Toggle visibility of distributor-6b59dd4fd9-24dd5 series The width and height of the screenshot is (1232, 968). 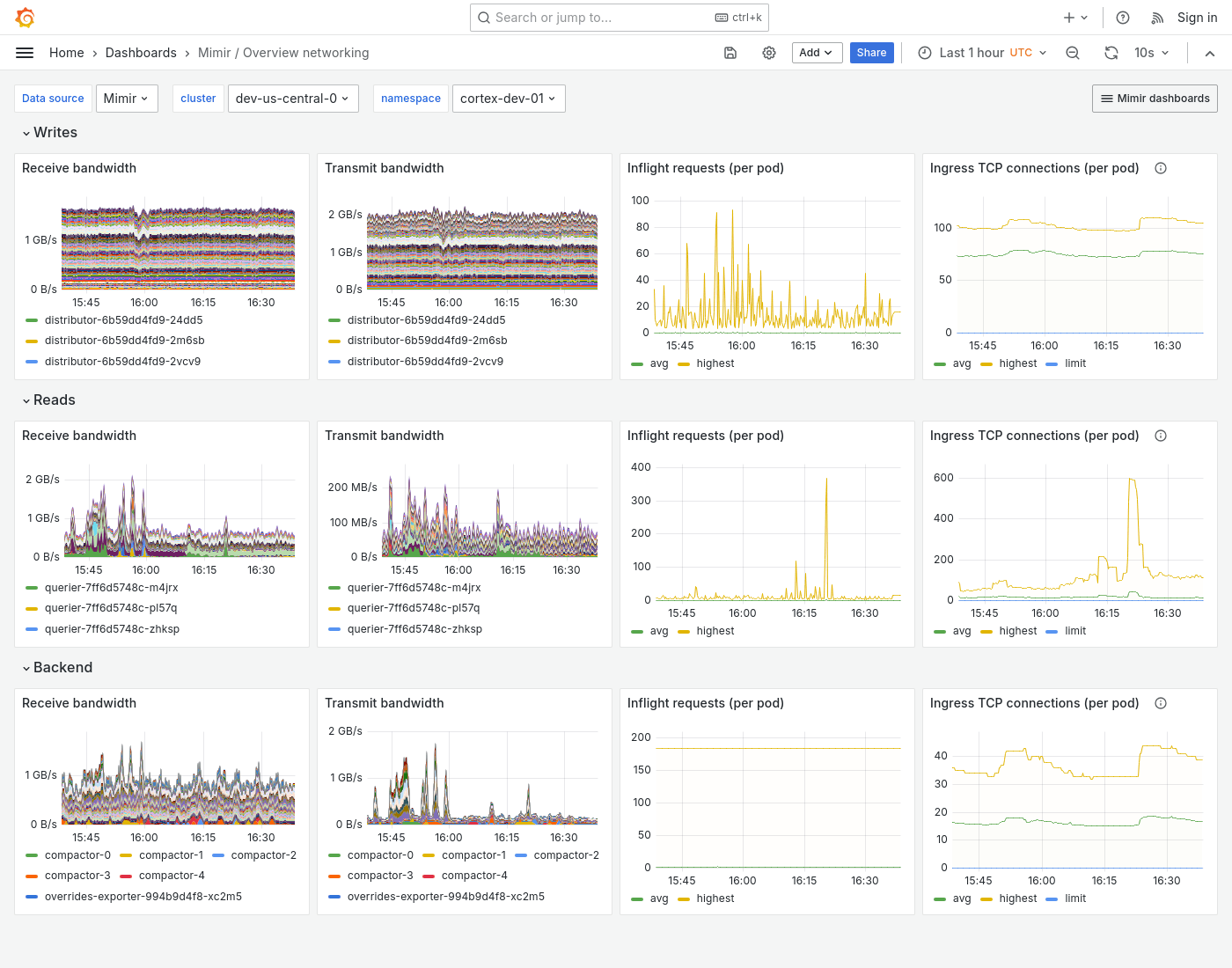(124, 320)
